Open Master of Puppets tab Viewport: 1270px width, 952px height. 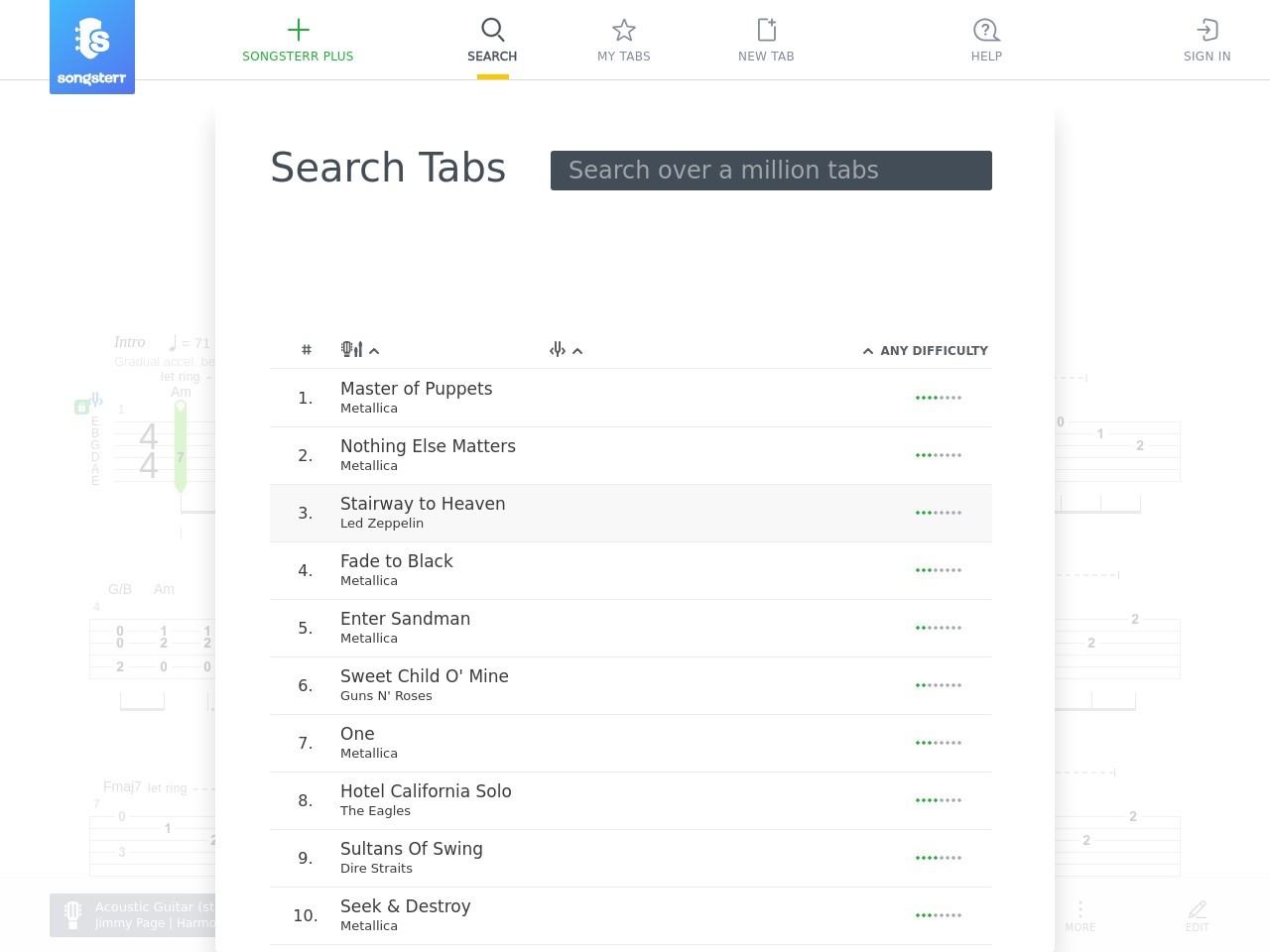631,398
